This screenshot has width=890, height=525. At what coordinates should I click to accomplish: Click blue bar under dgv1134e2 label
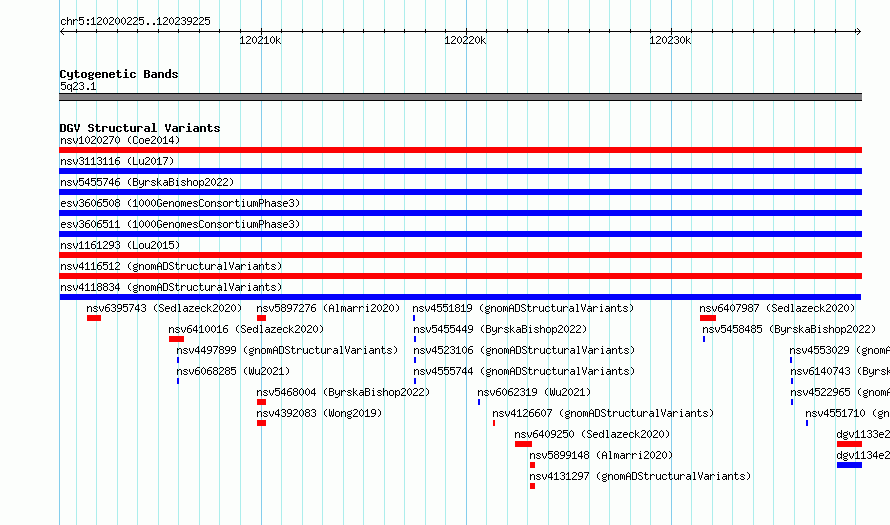tap(849, 465)
